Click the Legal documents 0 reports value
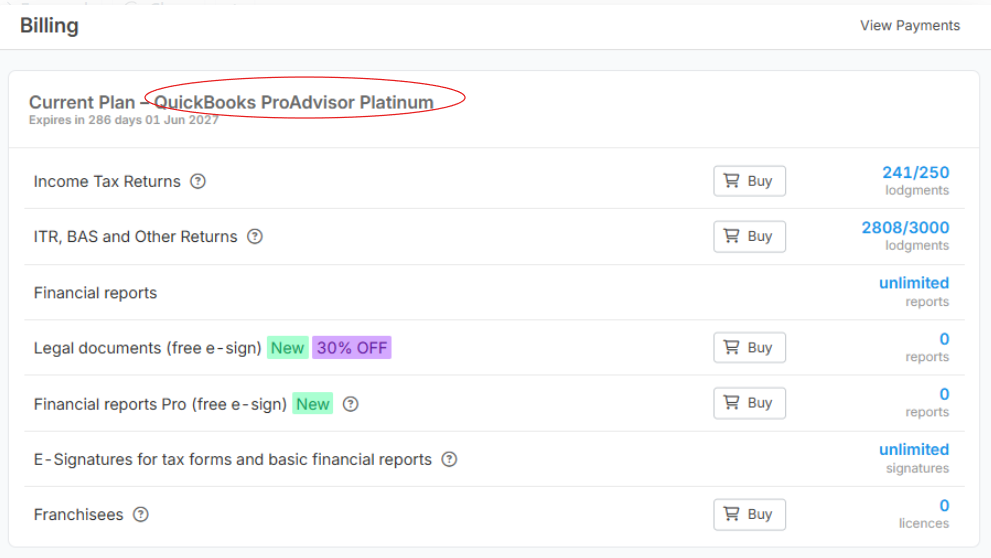This screenshot has width=991, height=558. (x=944, y=339)
